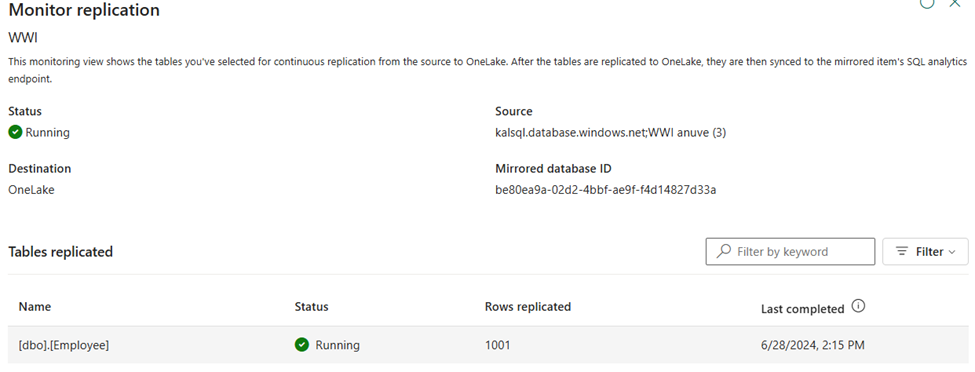Sort by the Last completed column header
The width and height of the screenshot is (975, 372).
(x=803, y=309)
